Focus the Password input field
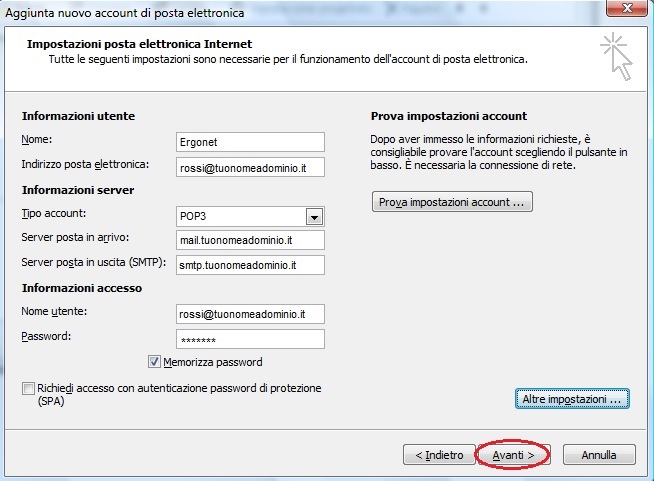The image size is (654, 481). (249, 339)
